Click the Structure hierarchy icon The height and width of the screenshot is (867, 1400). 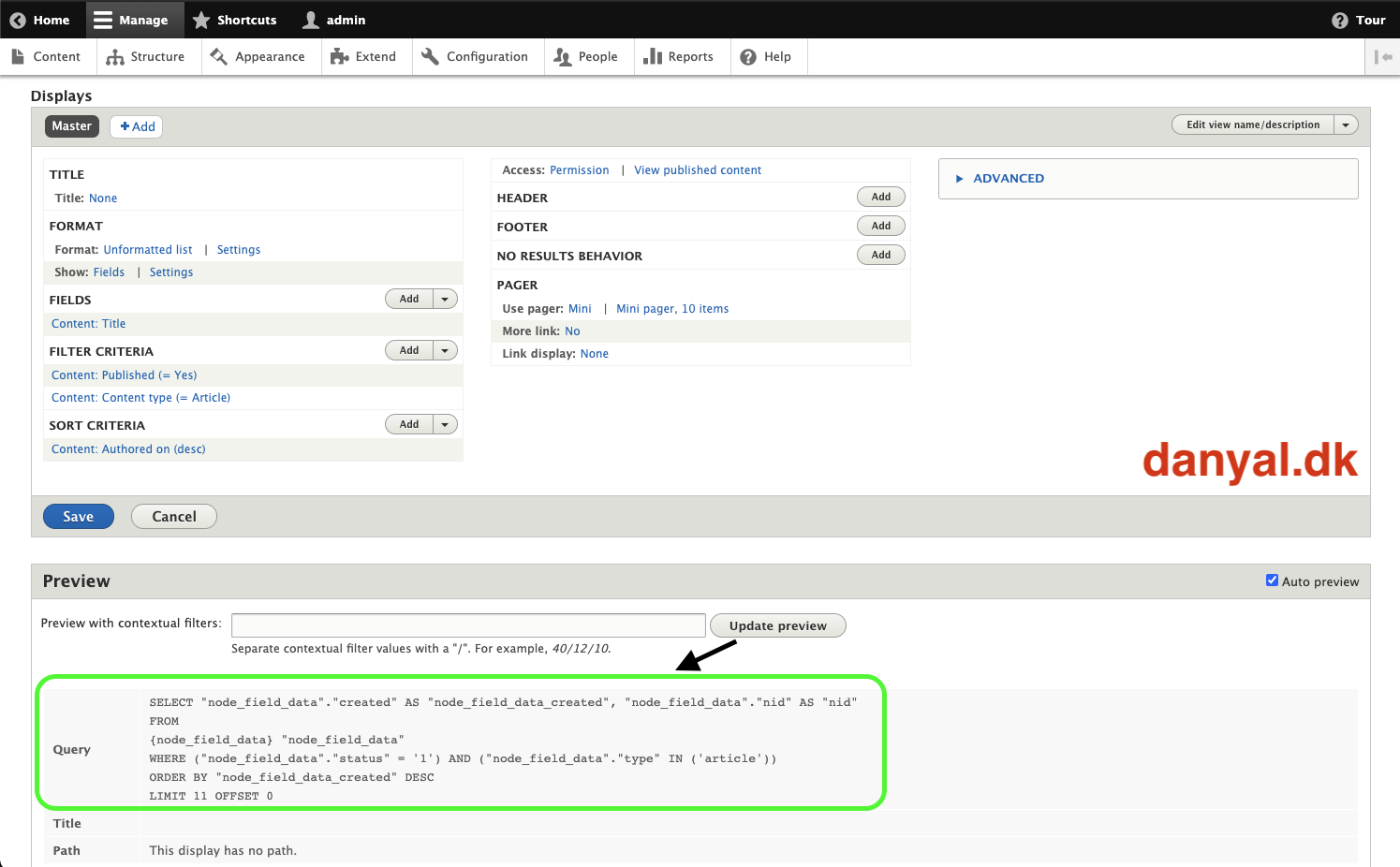(x=115, y=57)
